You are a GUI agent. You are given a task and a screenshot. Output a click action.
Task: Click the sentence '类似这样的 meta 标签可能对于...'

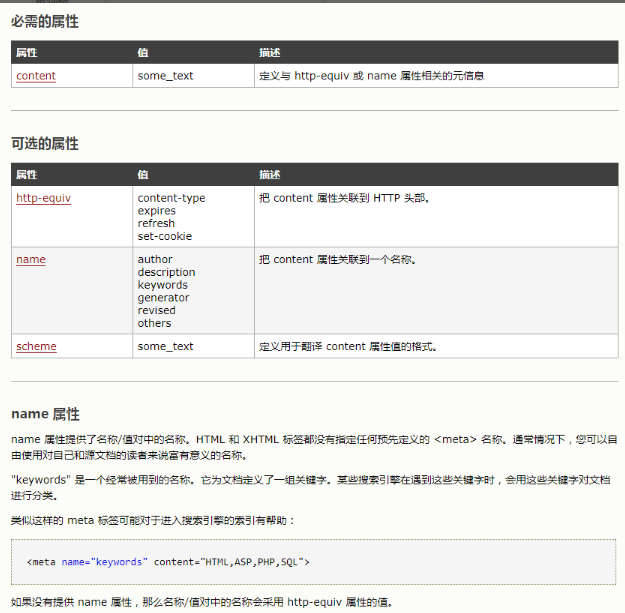153,521
